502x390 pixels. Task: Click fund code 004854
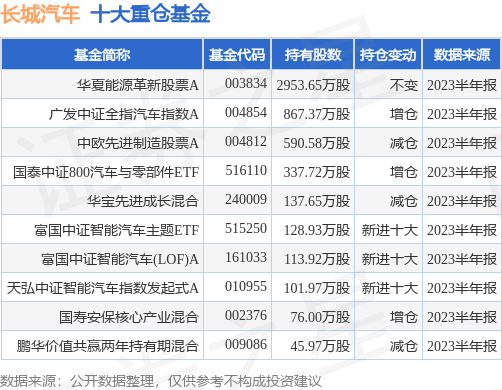pos(246,112)
